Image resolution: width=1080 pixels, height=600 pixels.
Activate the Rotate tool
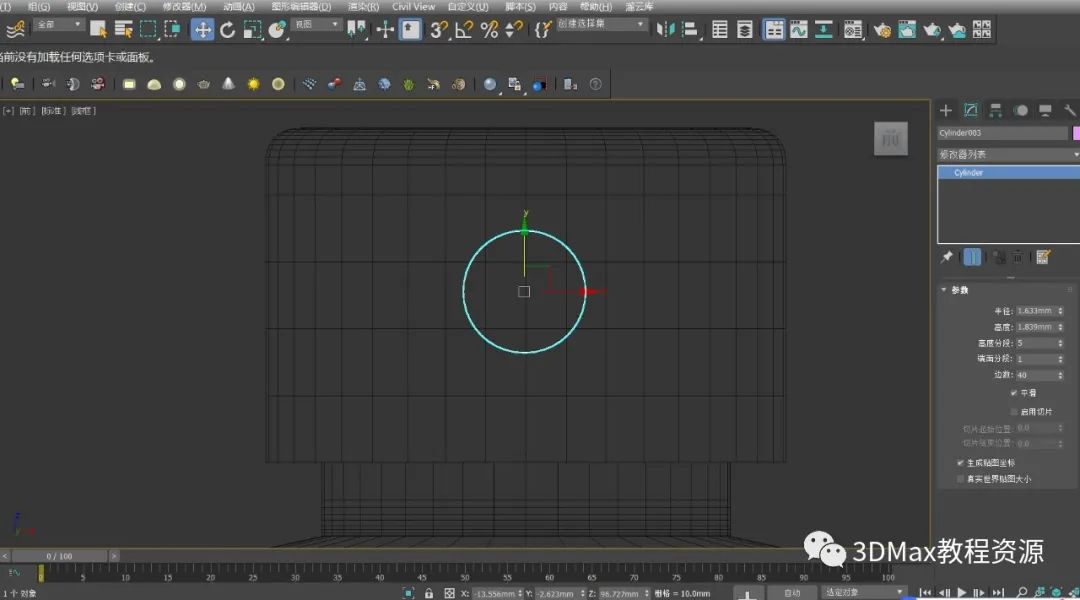tap(227, 29)
